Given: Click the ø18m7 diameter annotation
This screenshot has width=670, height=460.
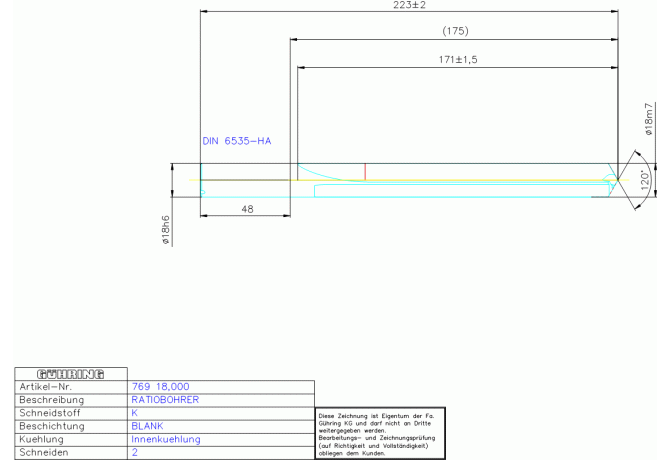Looking at the screenshot, I should pos(648,121).
